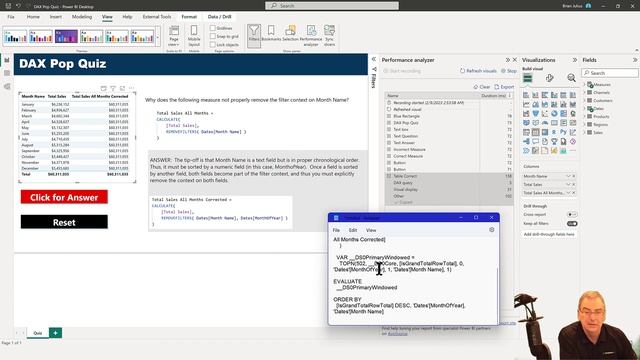Click the black Reset button

(x=64, y=222)
